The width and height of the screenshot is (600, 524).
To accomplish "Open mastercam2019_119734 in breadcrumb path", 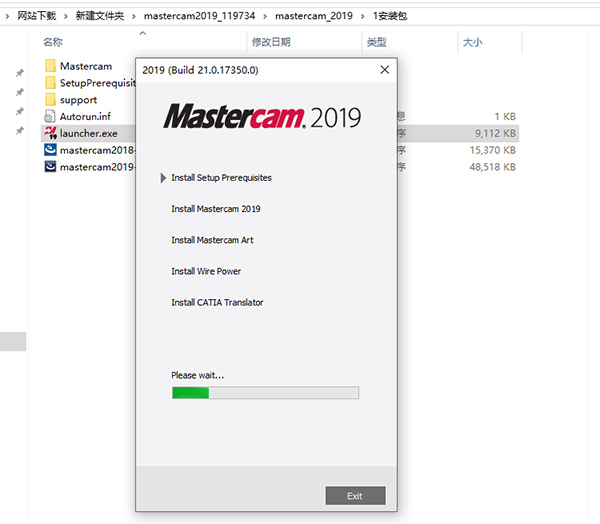I will pos(199,16).
